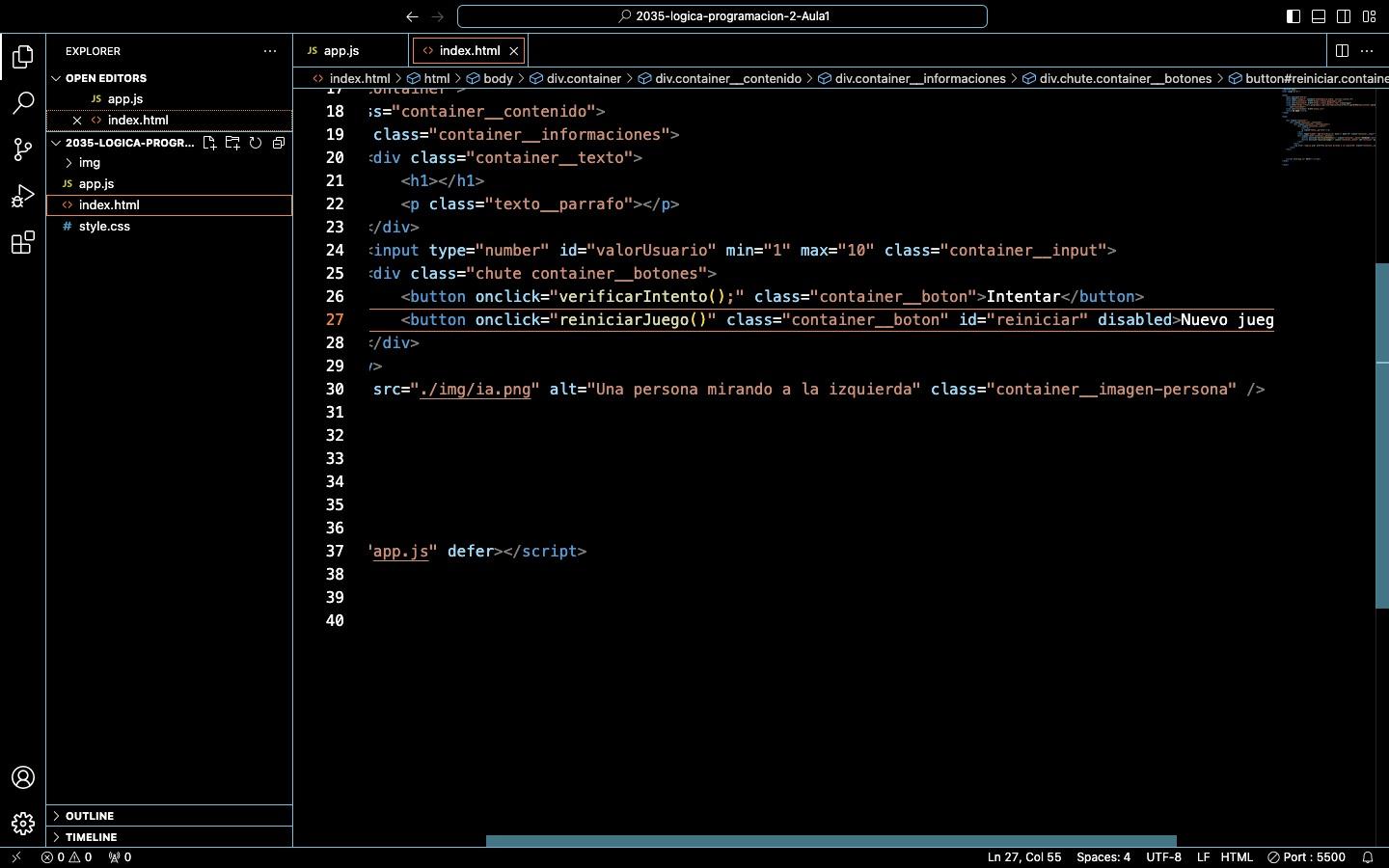Click div.chute.container__botones breadcrumb
This screenshot has width=1389, height=868.
(1117, 79)
